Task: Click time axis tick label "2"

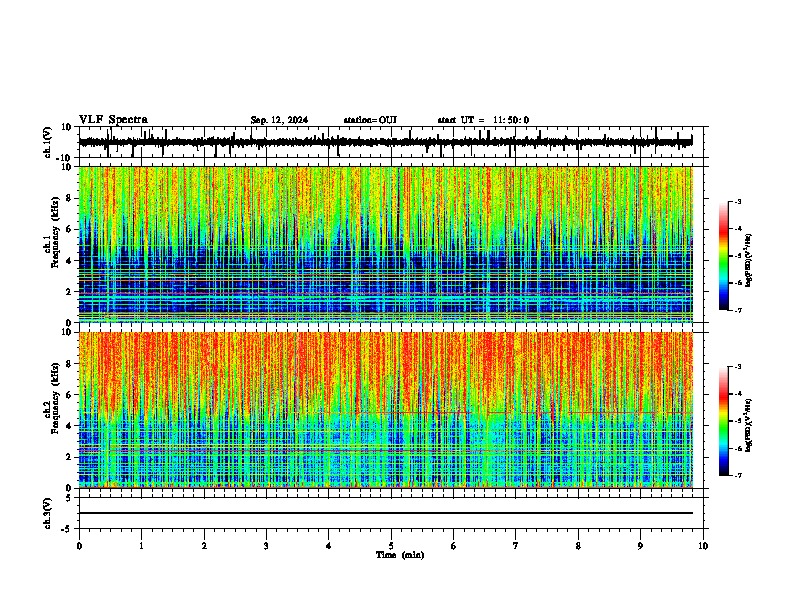Action: point(204,546)
